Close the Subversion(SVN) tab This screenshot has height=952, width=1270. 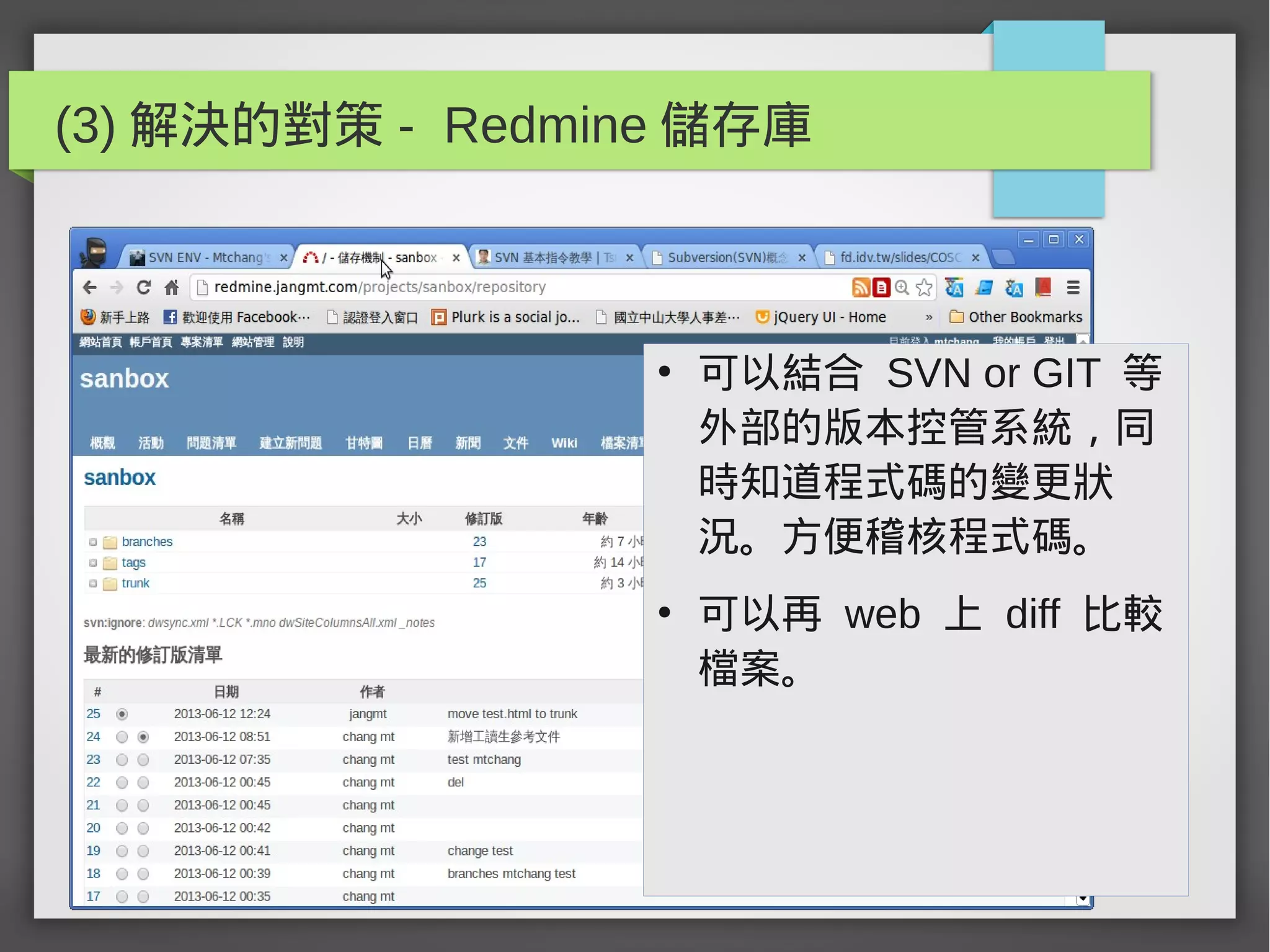tap(802, 258)
